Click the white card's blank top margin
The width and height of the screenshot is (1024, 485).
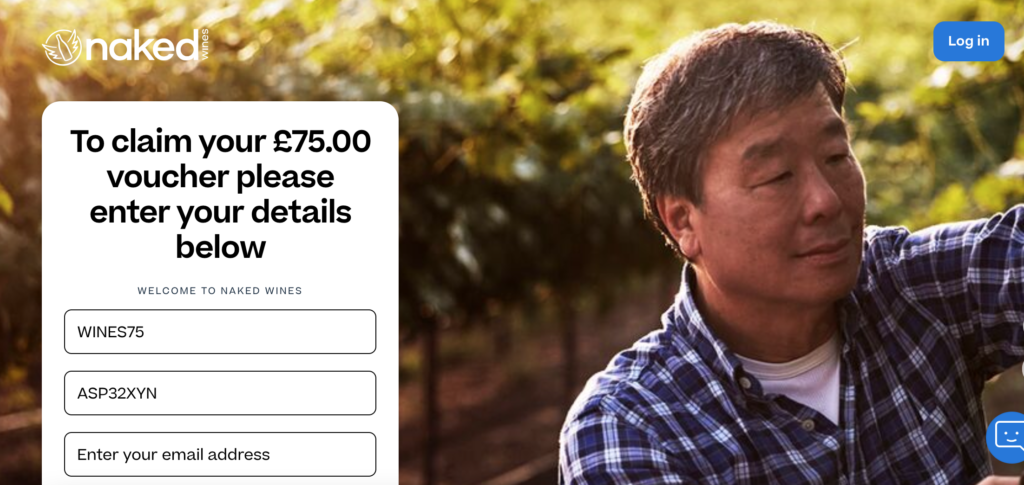[x=220, y=112]
